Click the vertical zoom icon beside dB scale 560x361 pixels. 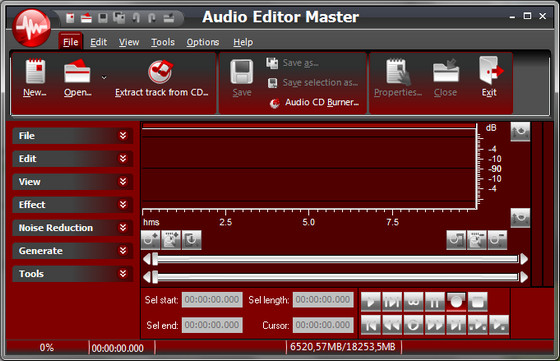pyautogui.click(x=520, y=132)
